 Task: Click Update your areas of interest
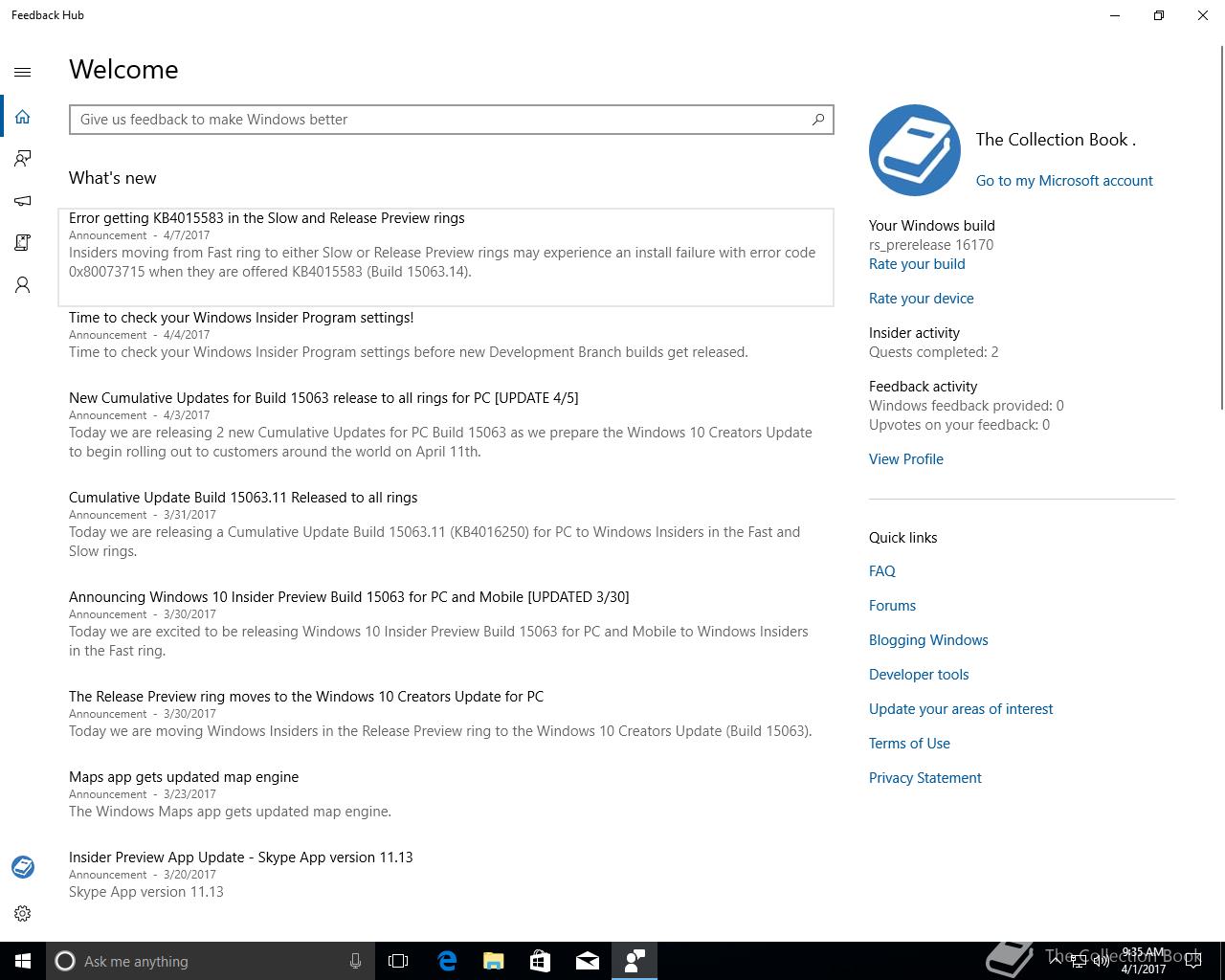(x=961, y=709)
